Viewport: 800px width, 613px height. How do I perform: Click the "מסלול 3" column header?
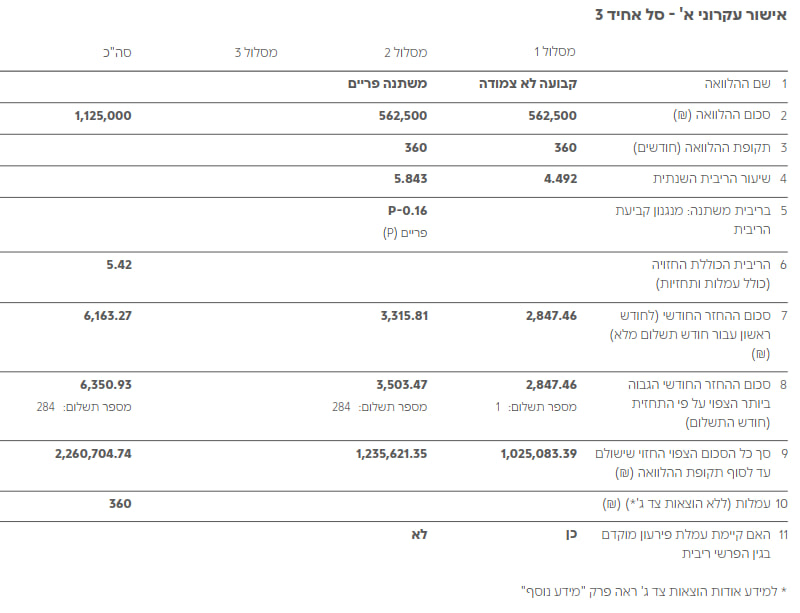tap(255, 51)
